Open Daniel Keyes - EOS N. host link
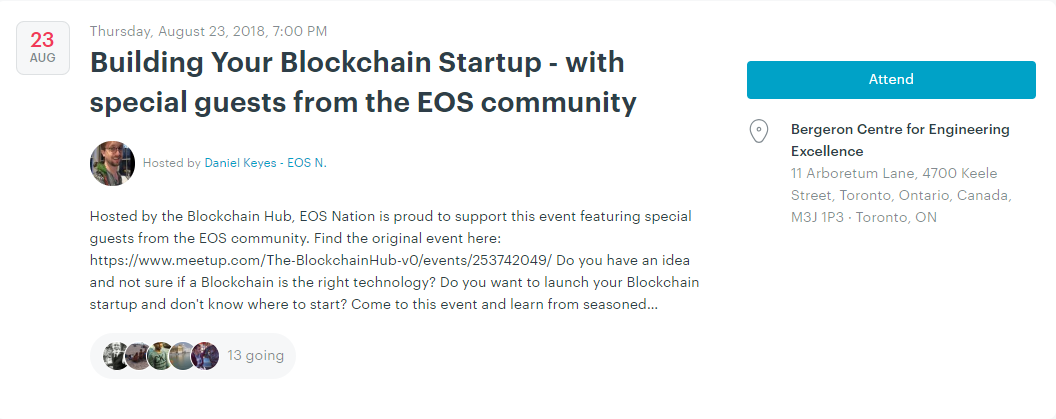Image resolution: width=1056 pixels, height=419 pixels. tap(265, 163)
